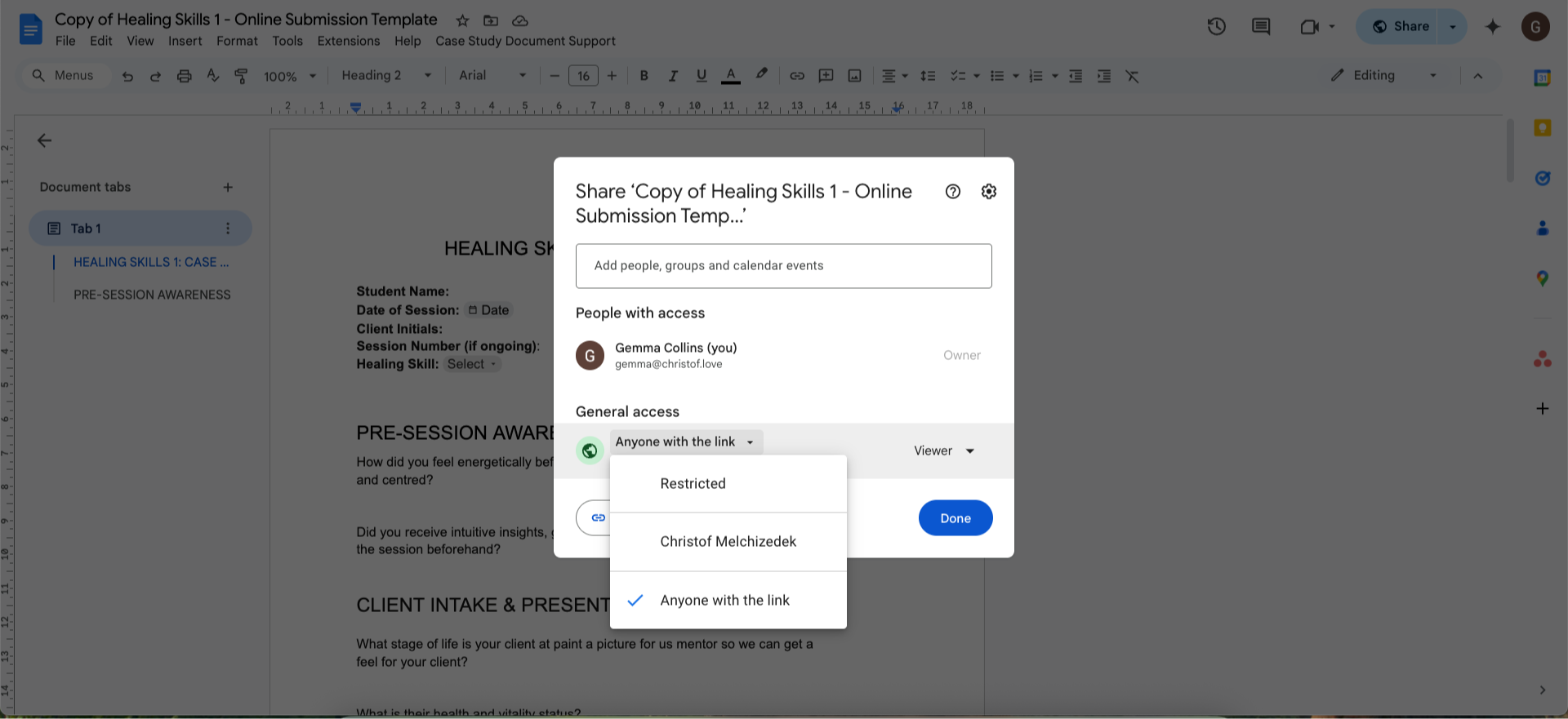Run spelling and grammar check
This screenshot has height=719, width=1568.
213,76
